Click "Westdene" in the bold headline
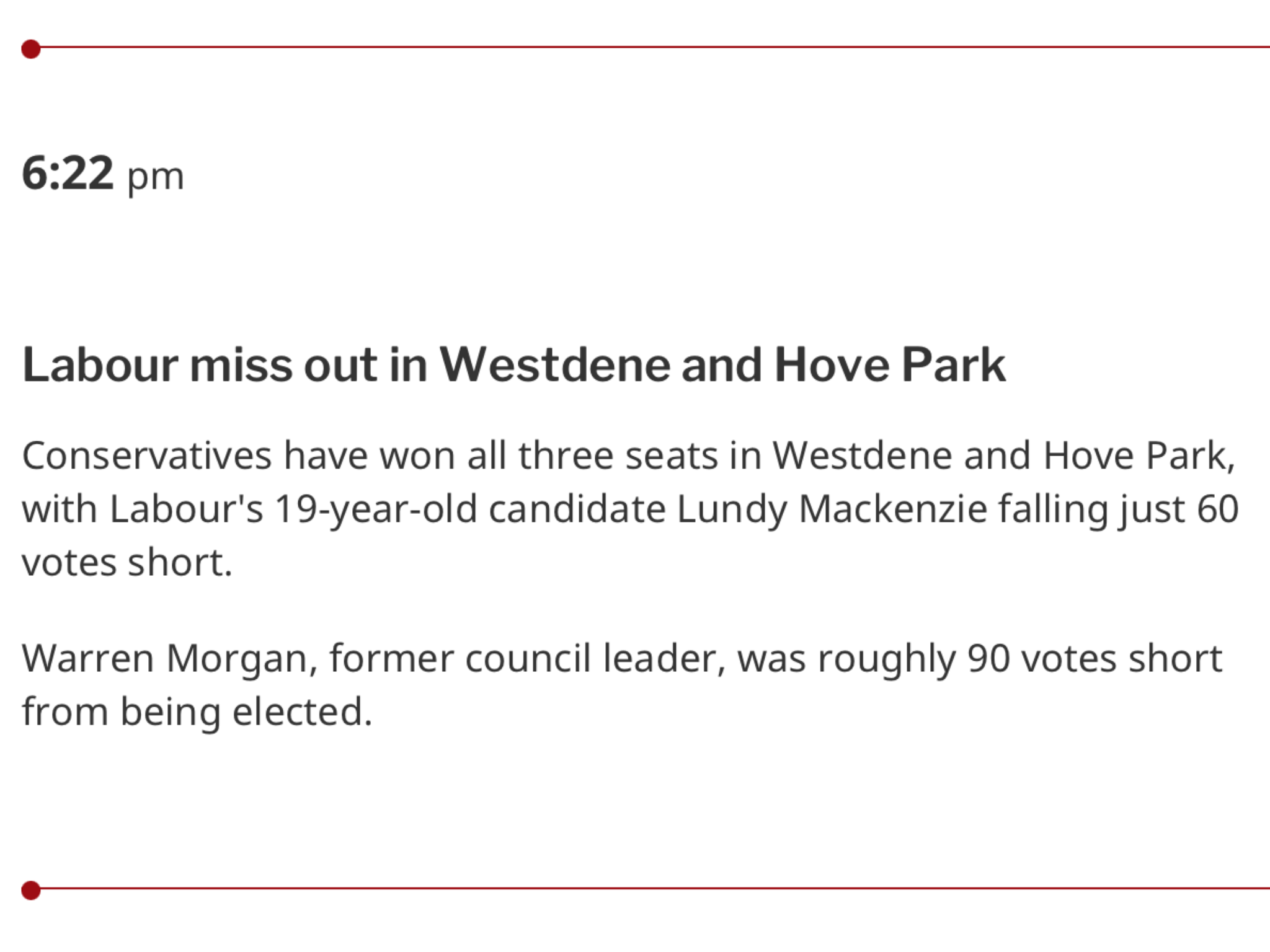 tap(555, 365)
